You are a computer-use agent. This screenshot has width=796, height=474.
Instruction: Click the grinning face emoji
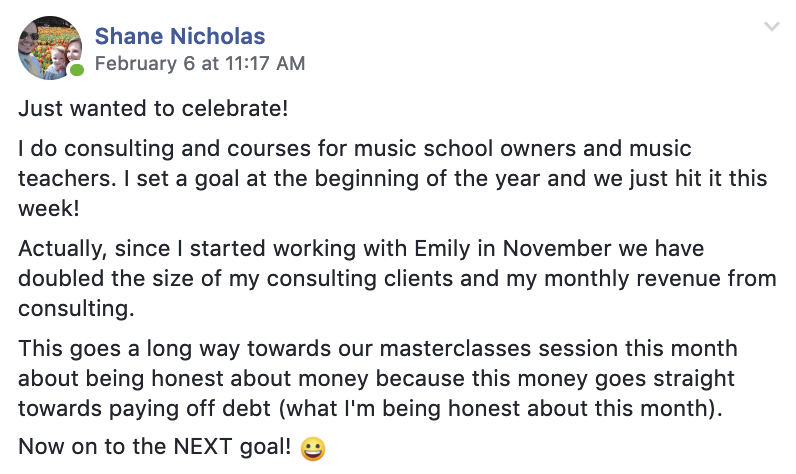tap(313, 449)
